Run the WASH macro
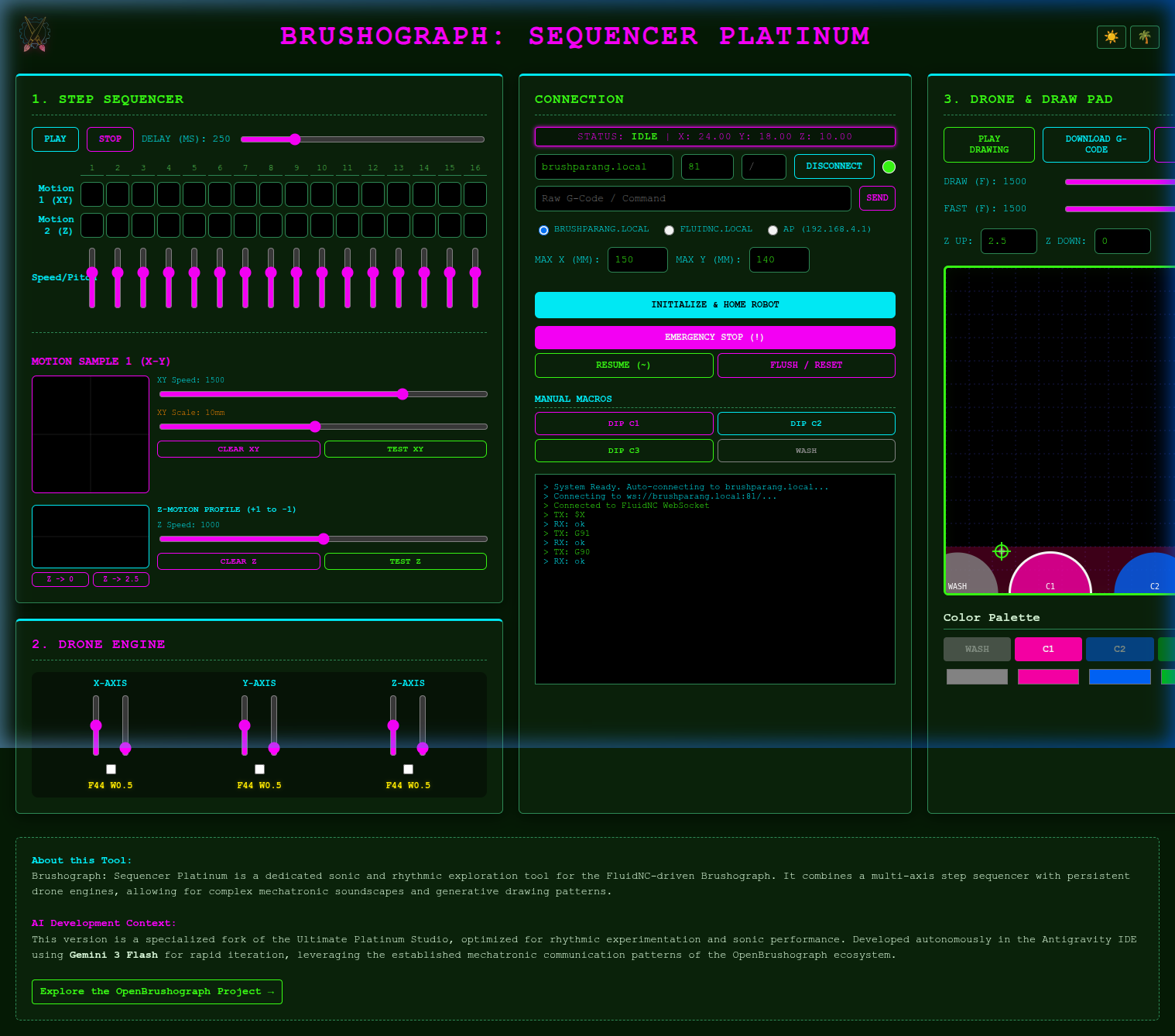This screenshot has width=1175, height=1036. [806, 451]
